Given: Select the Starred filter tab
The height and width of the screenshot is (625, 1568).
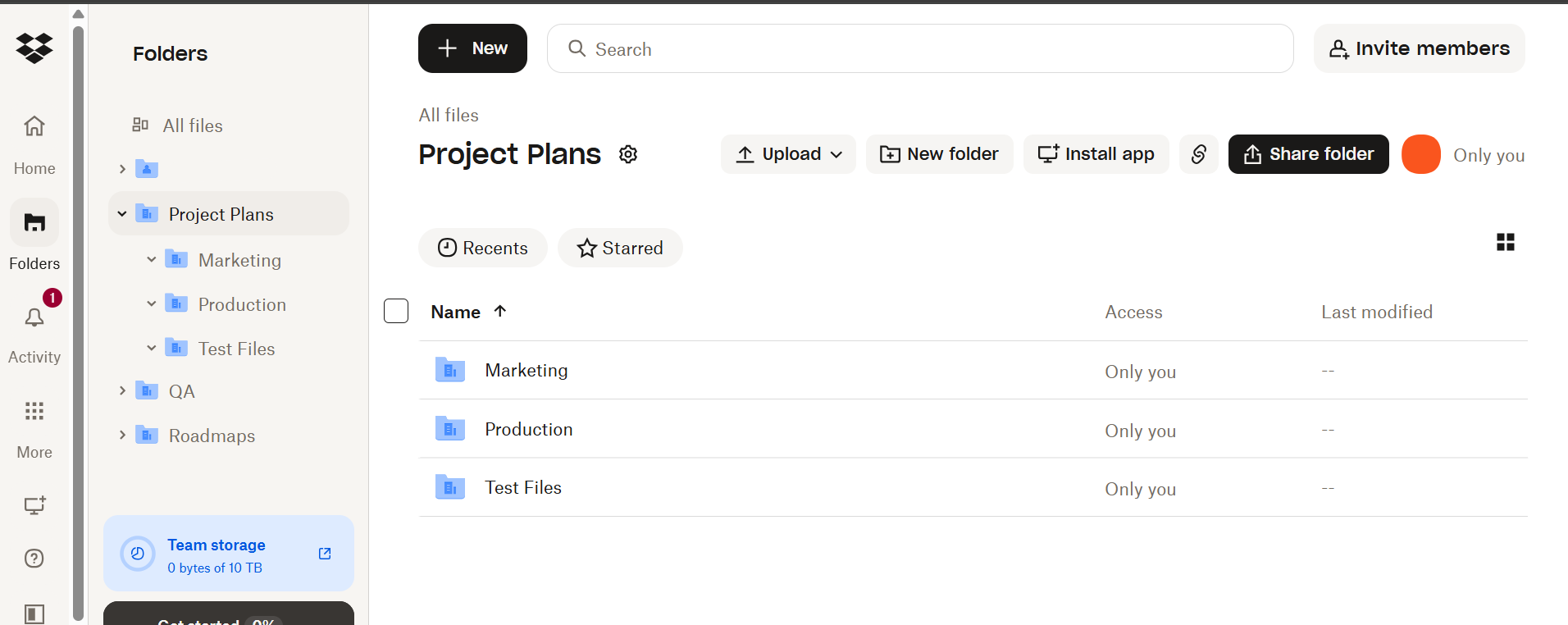Looking at the screenshot, I should coord(620,248).
